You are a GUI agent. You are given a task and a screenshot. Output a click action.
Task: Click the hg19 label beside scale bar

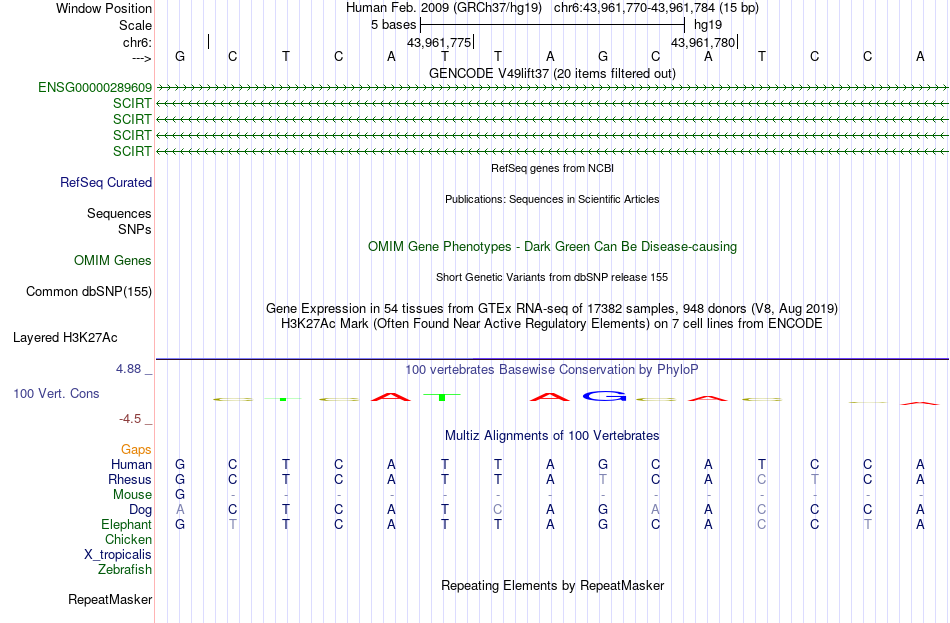click(x=708, y=25)
